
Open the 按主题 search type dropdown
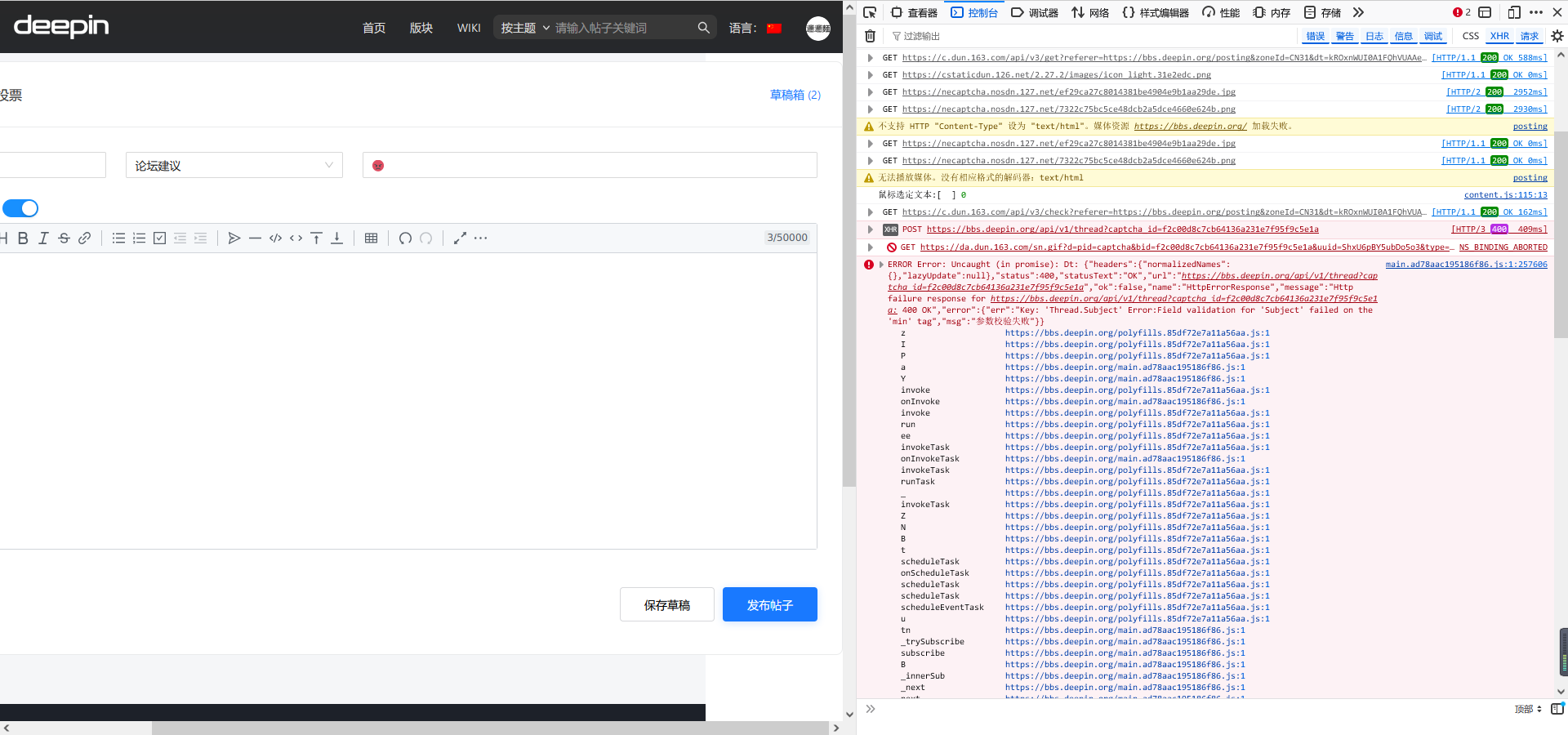click(525, 28)
